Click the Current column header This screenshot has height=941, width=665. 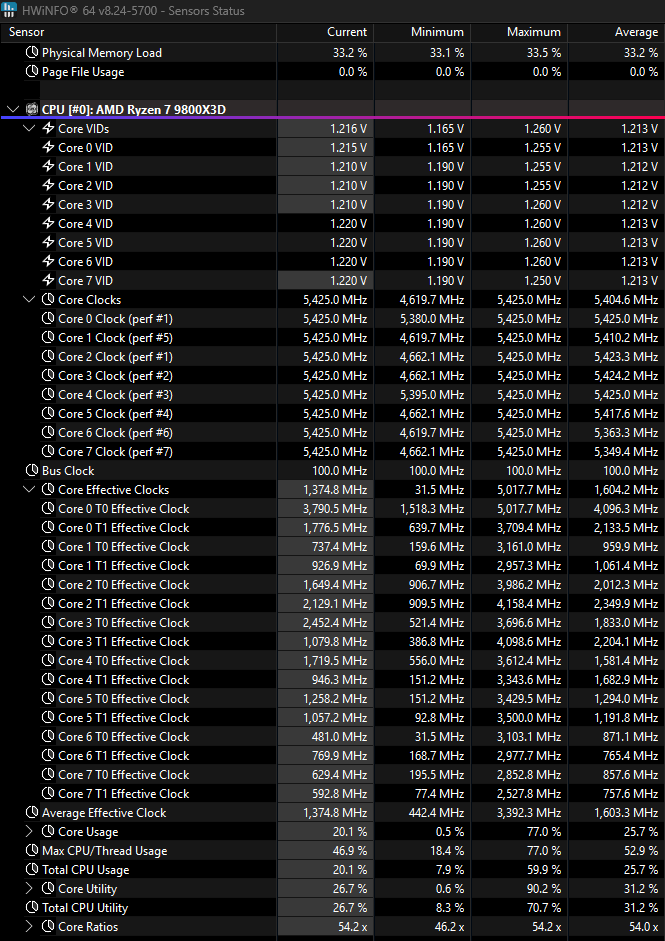pyautogui.click(x=325, y=32)
